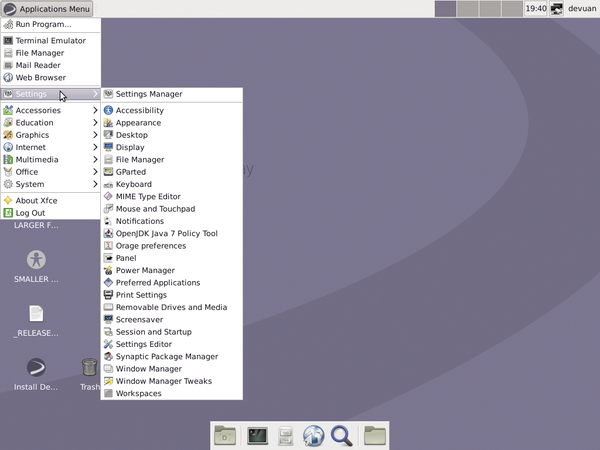The image size is (600, 450).
Task: Click the devuan user button
Action: pos(582,8)
